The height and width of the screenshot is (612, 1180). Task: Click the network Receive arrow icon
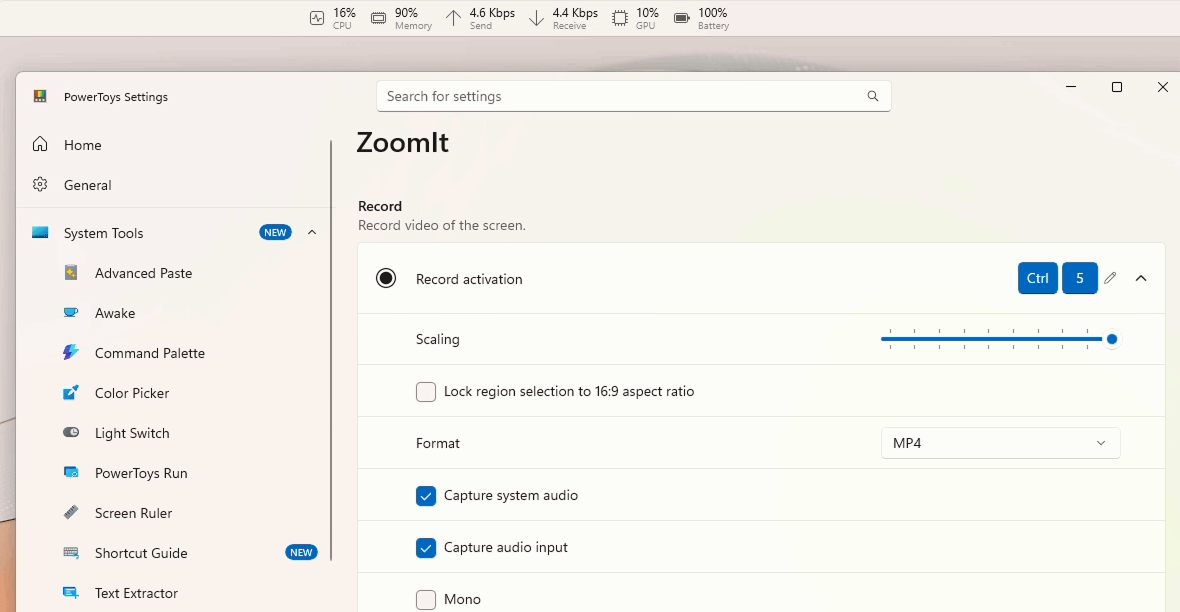coord(536,18)
